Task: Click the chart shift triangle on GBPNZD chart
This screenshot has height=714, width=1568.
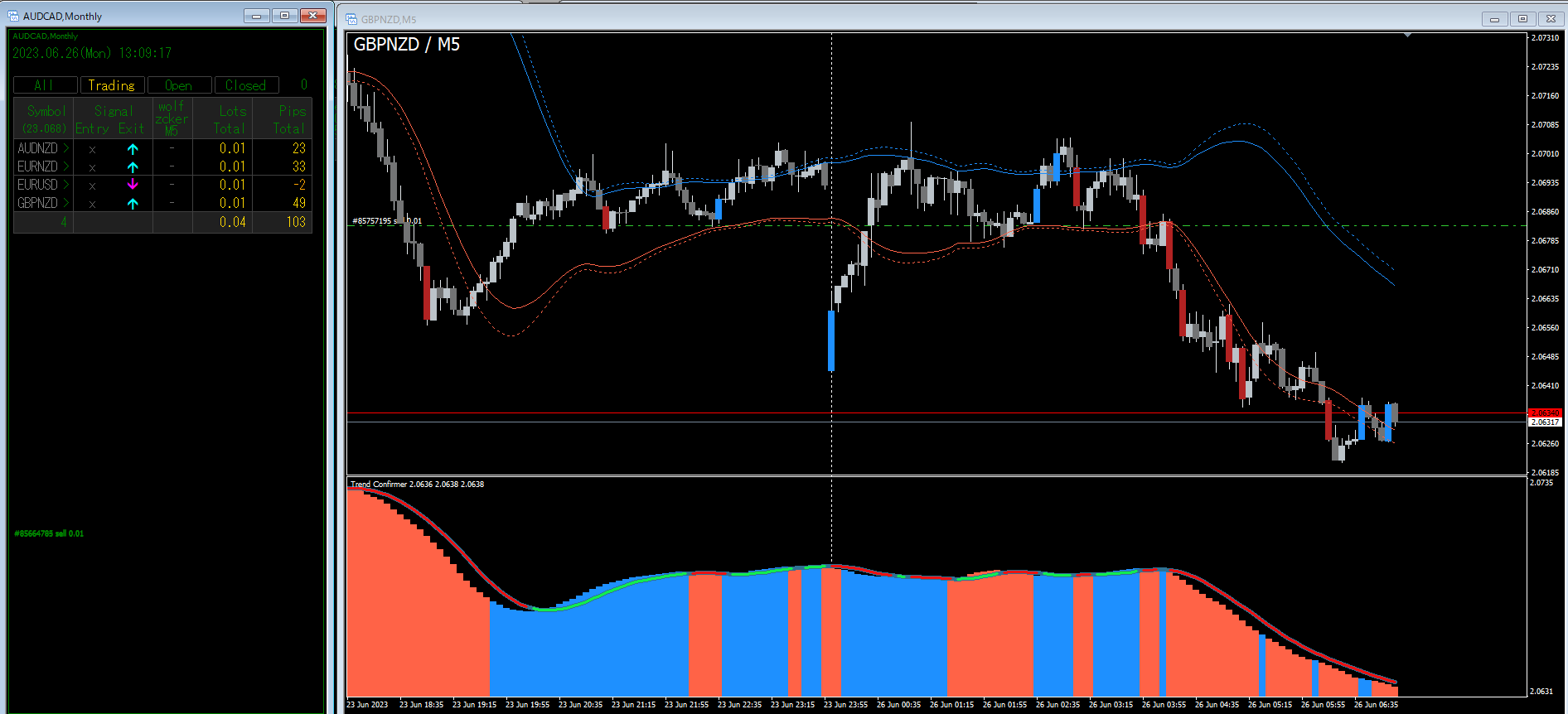Action: (1407, 36)
